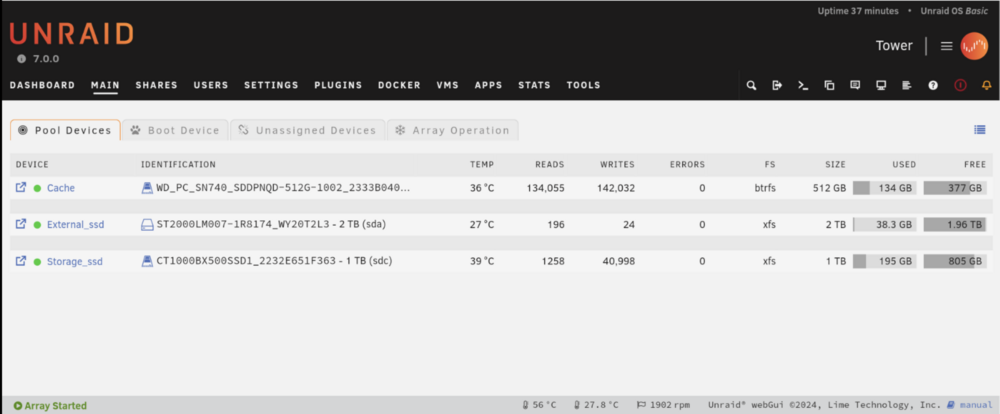
Task: Click the Cache temperature 36 °C
Action: (482, 188)
